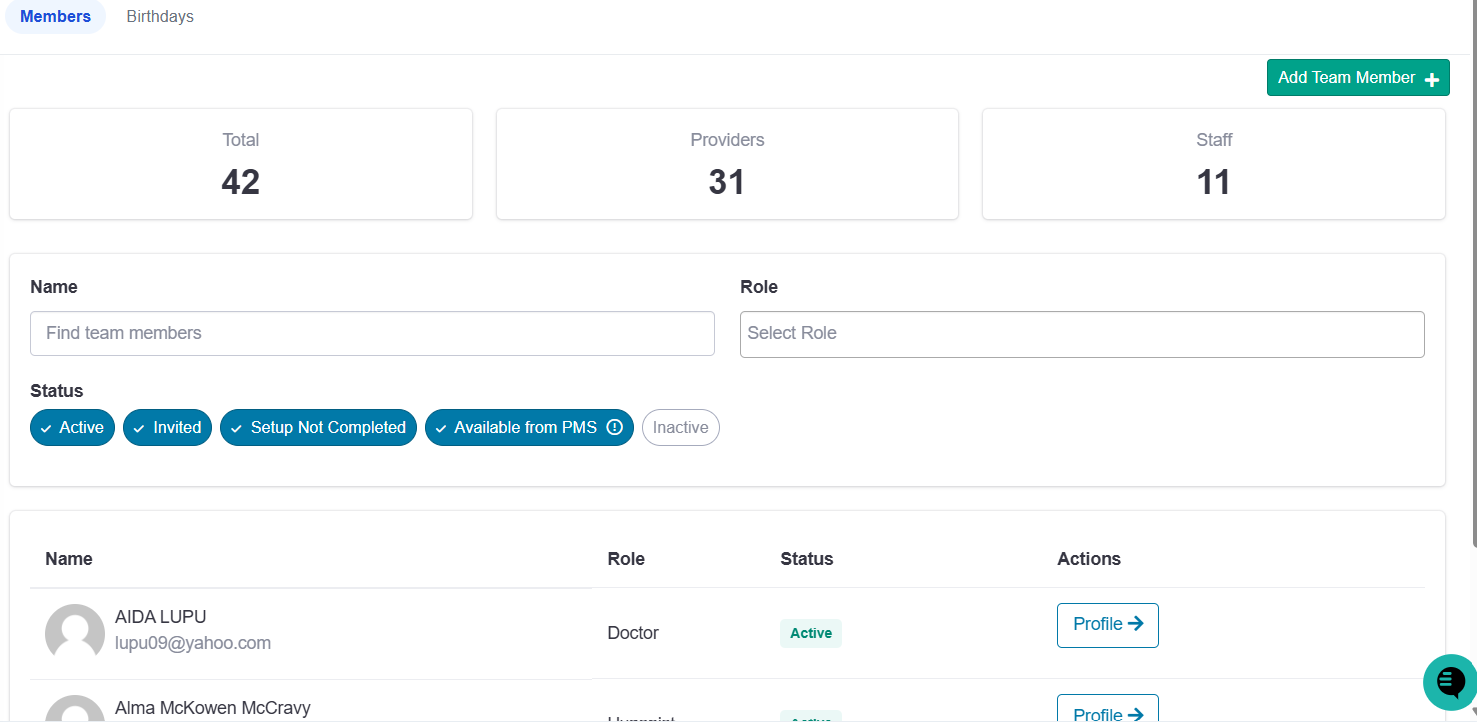The width and height of the screenshot is (1477, 722).
Task: Click the info icon on Available from PMS
Action: [x=615, y=427]
